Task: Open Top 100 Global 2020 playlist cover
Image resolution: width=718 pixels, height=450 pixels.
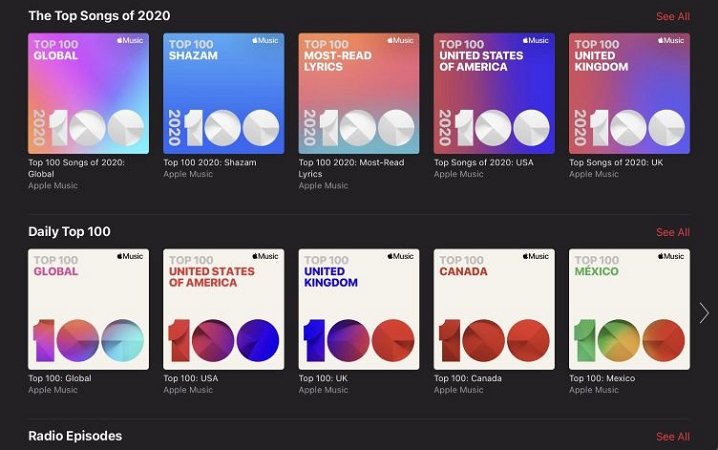Action: point(88,93)
